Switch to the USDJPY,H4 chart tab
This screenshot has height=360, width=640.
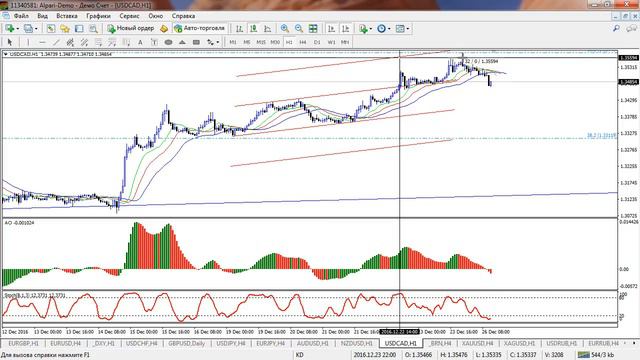coord(231,343)
